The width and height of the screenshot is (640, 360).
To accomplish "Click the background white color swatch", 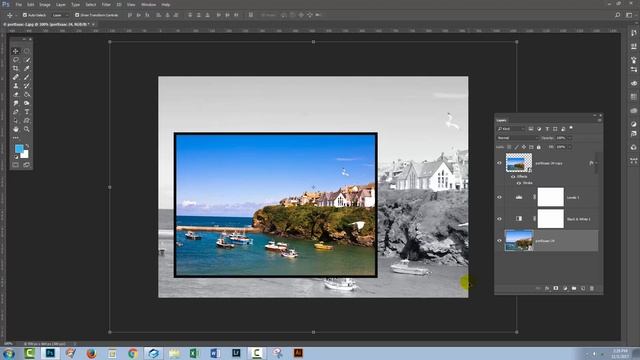I will [25, 155].
